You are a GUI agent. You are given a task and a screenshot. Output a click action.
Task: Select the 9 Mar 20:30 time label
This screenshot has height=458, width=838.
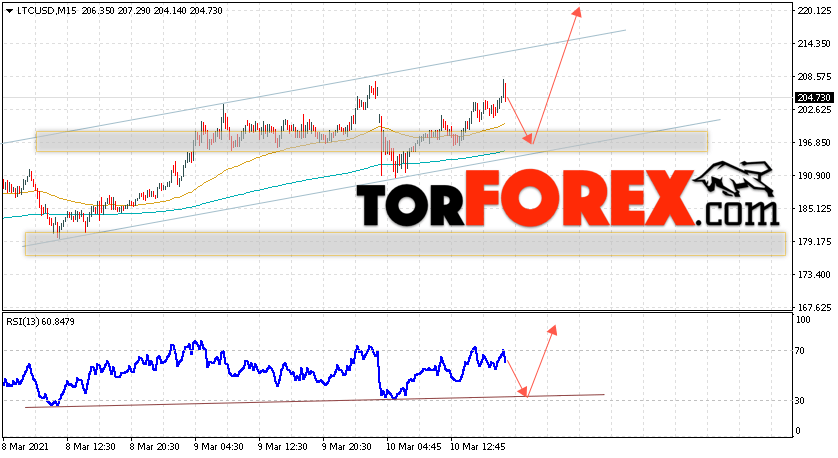[x=347, y=447]
